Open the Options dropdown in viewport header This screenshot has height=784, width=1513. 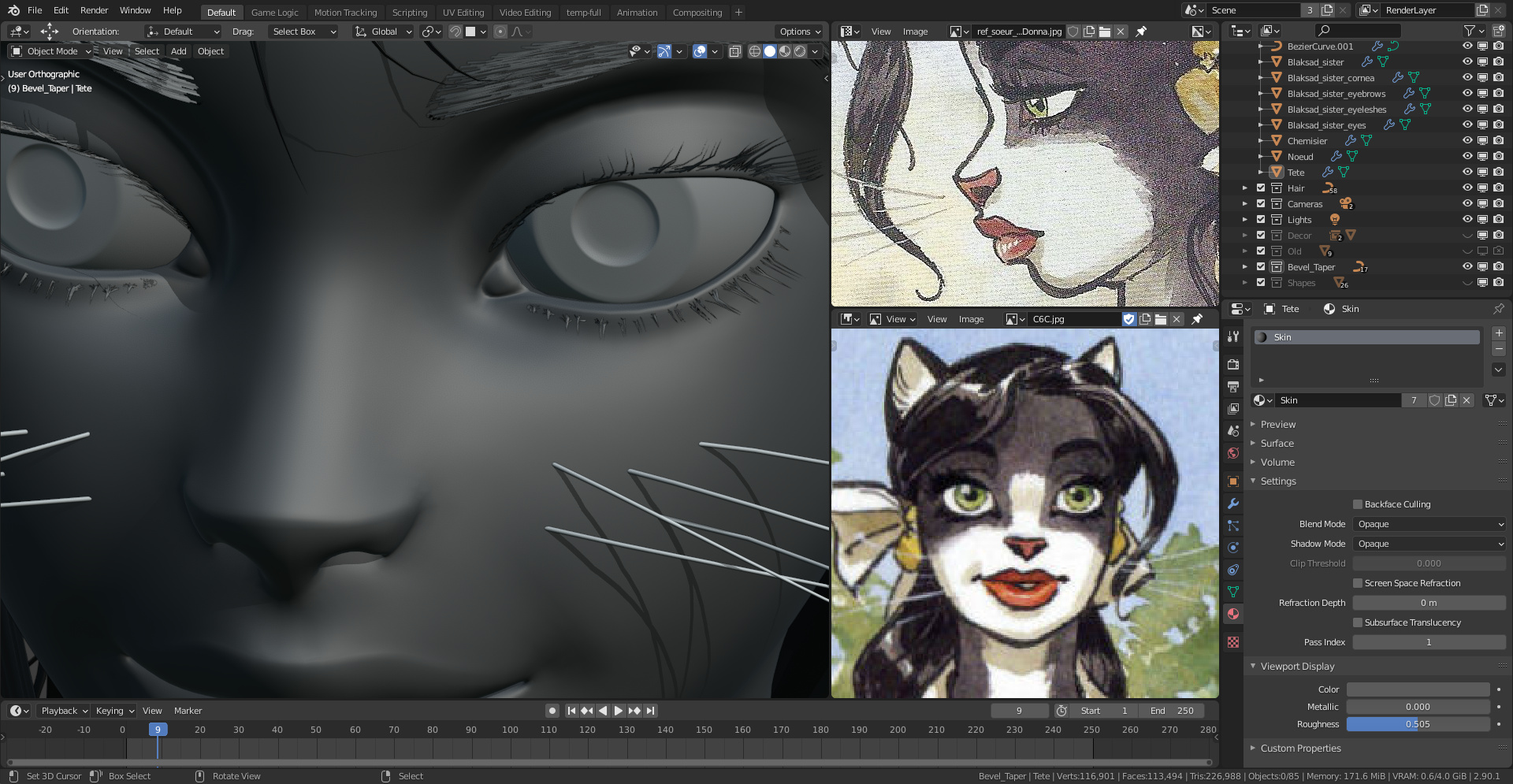[x=800, y=32]
